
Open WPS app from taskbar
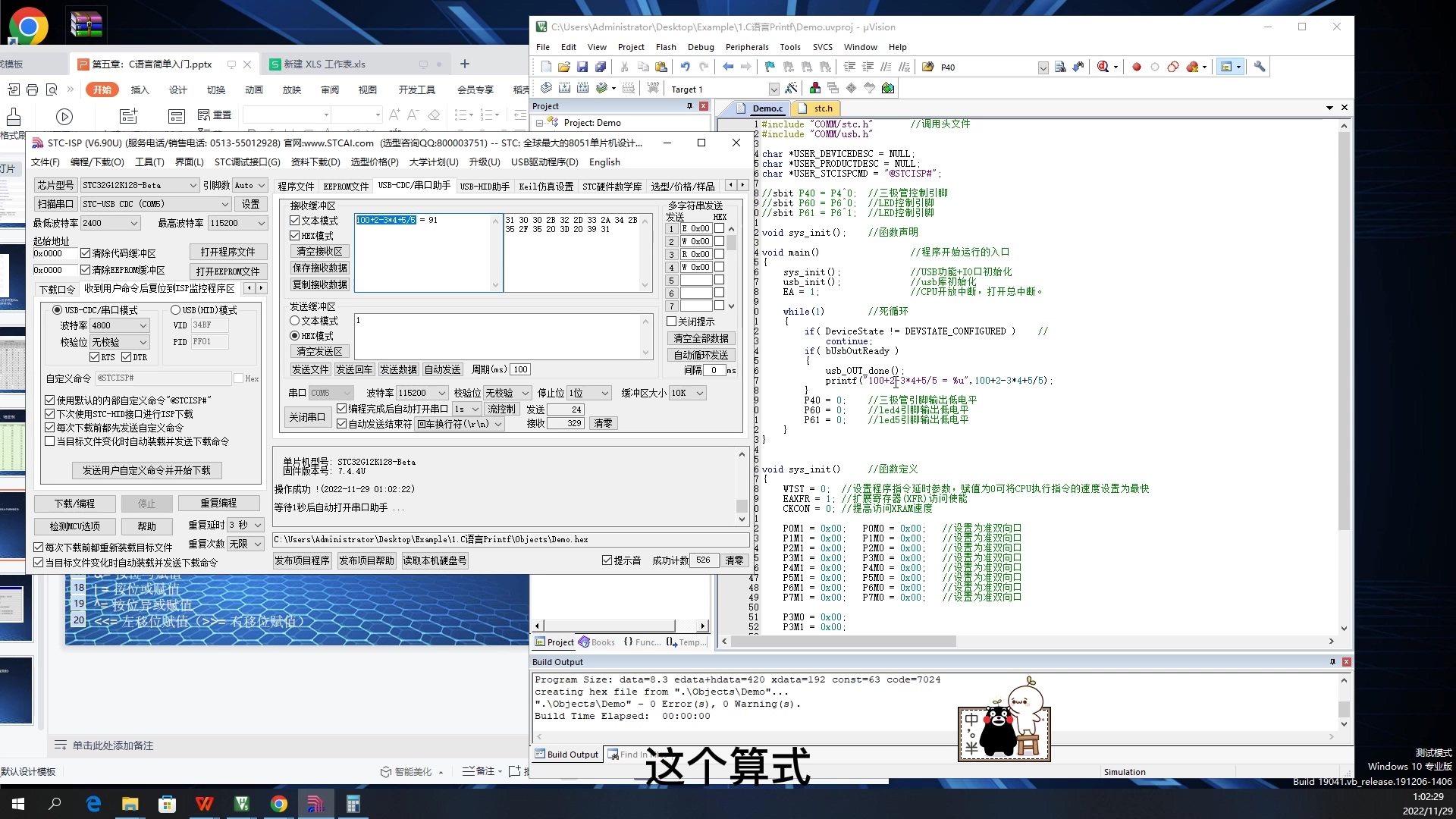(x=204, y=804)
